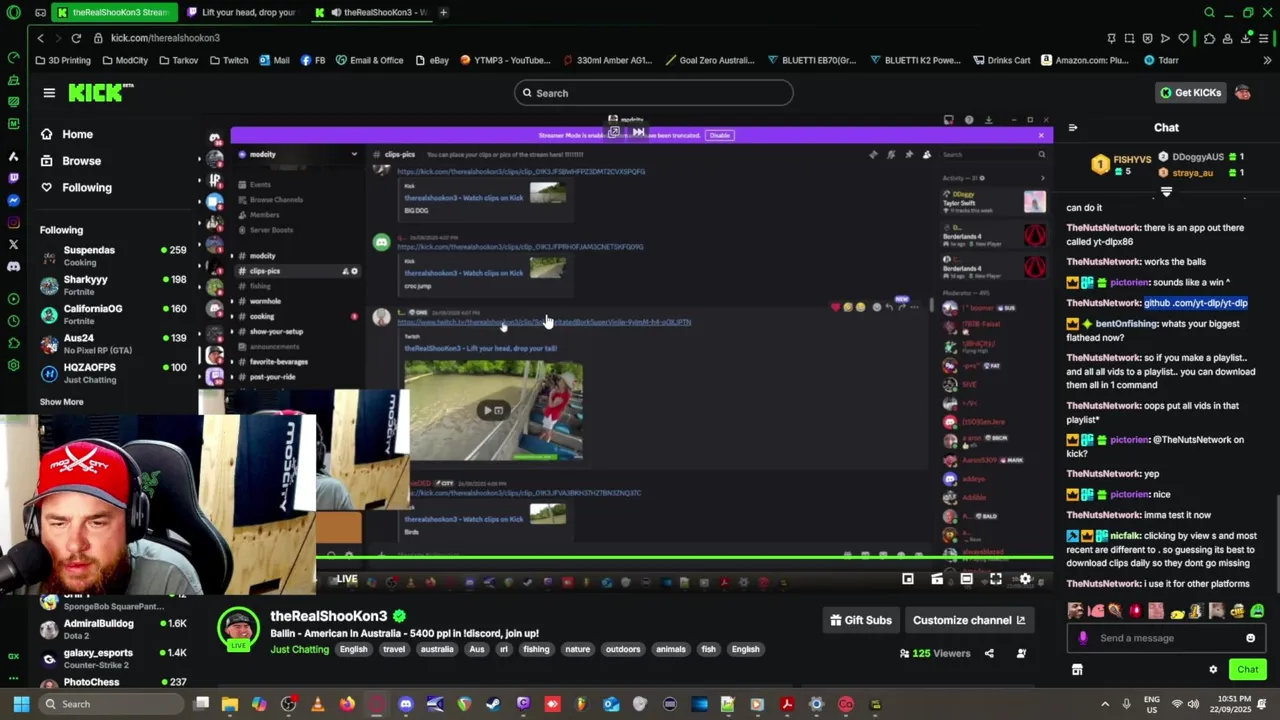1280x720 pixels.
Task: Expand the Show More following list
Action: click(x=61, y=402)
